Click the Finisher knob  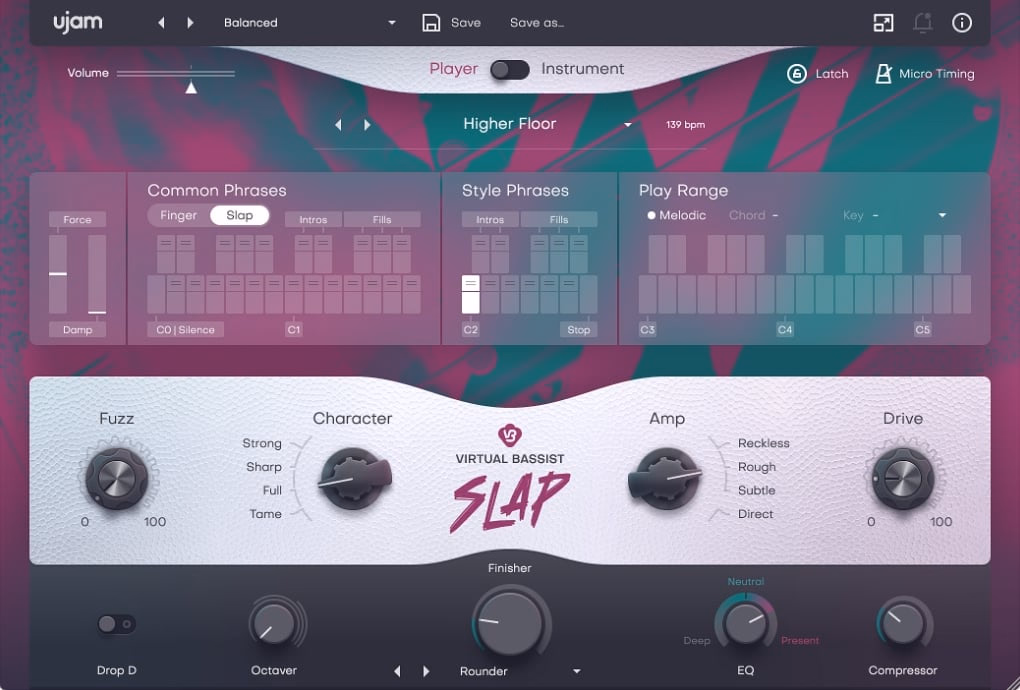(509, 622)
